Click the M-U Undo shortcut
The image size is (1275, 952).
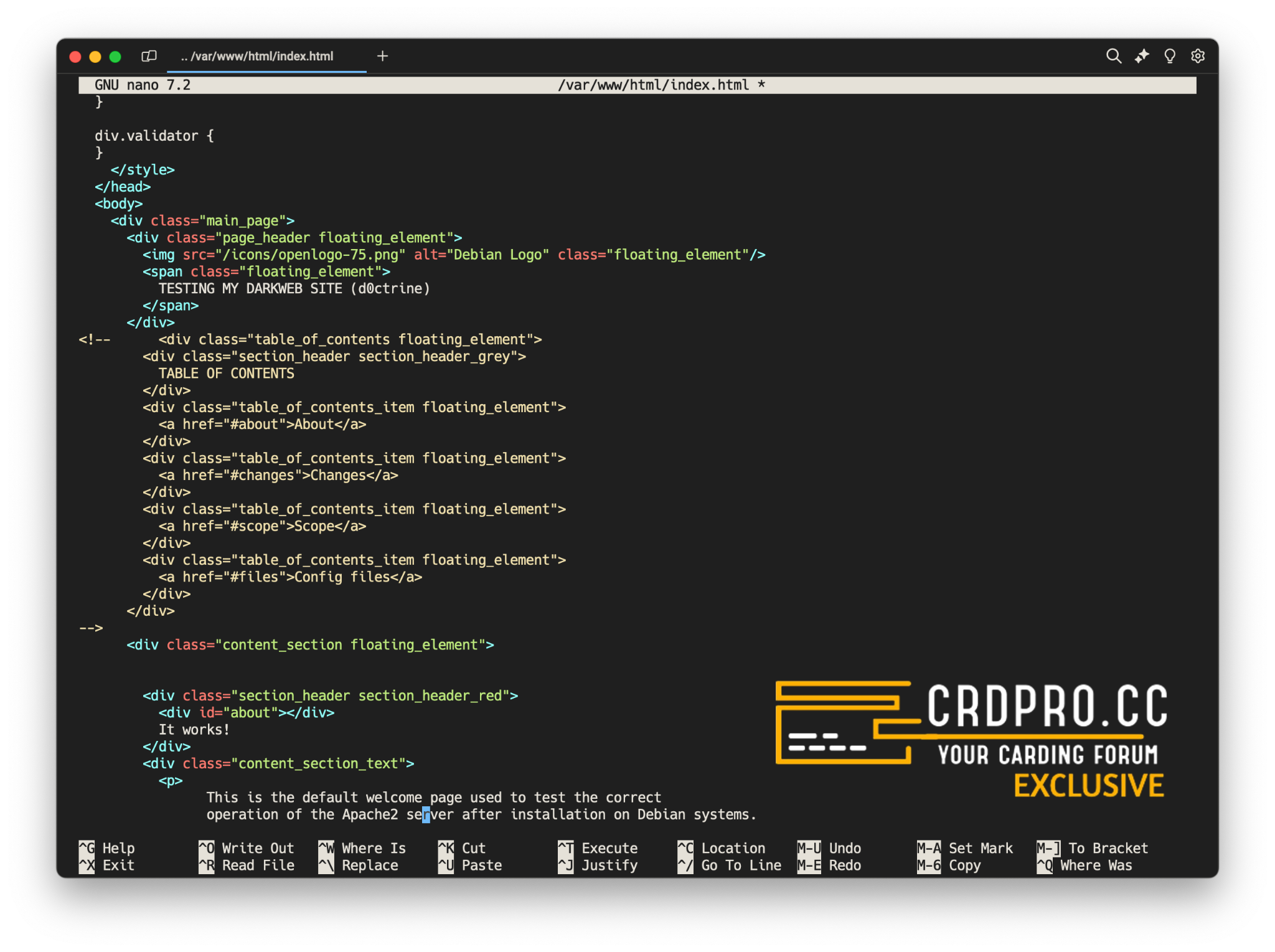pos(829,848)
